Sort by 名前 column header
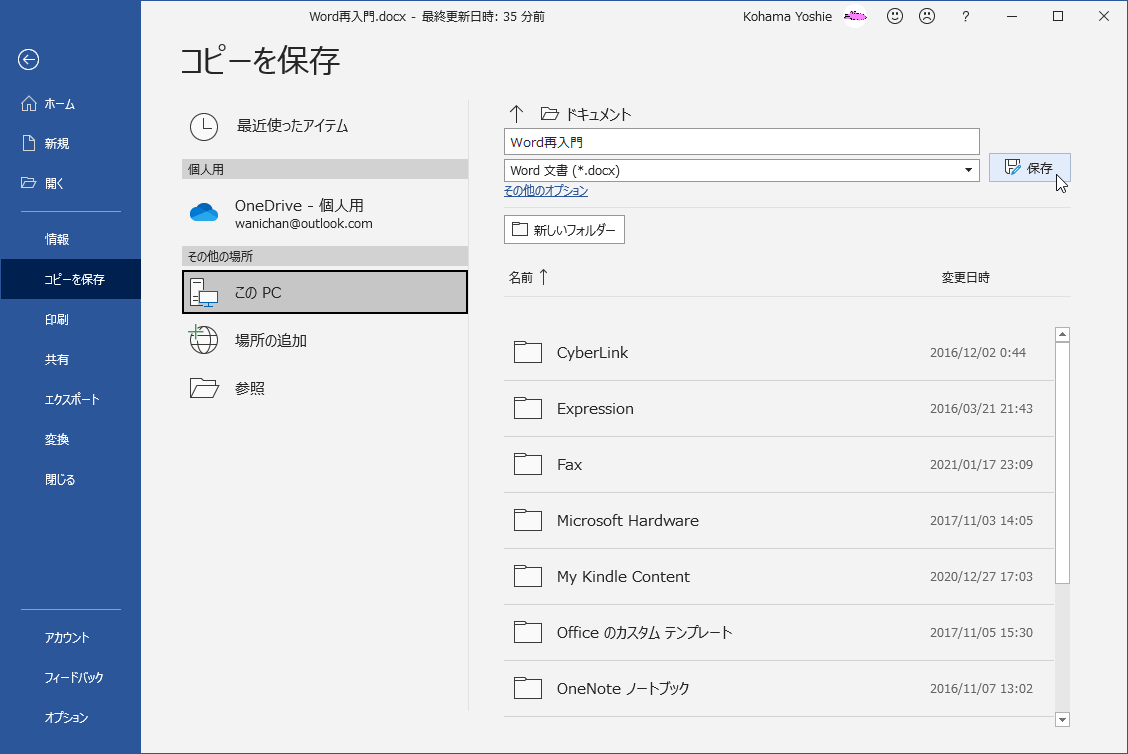This screenshot has height=754, width=1128. (x=521, y=278)
